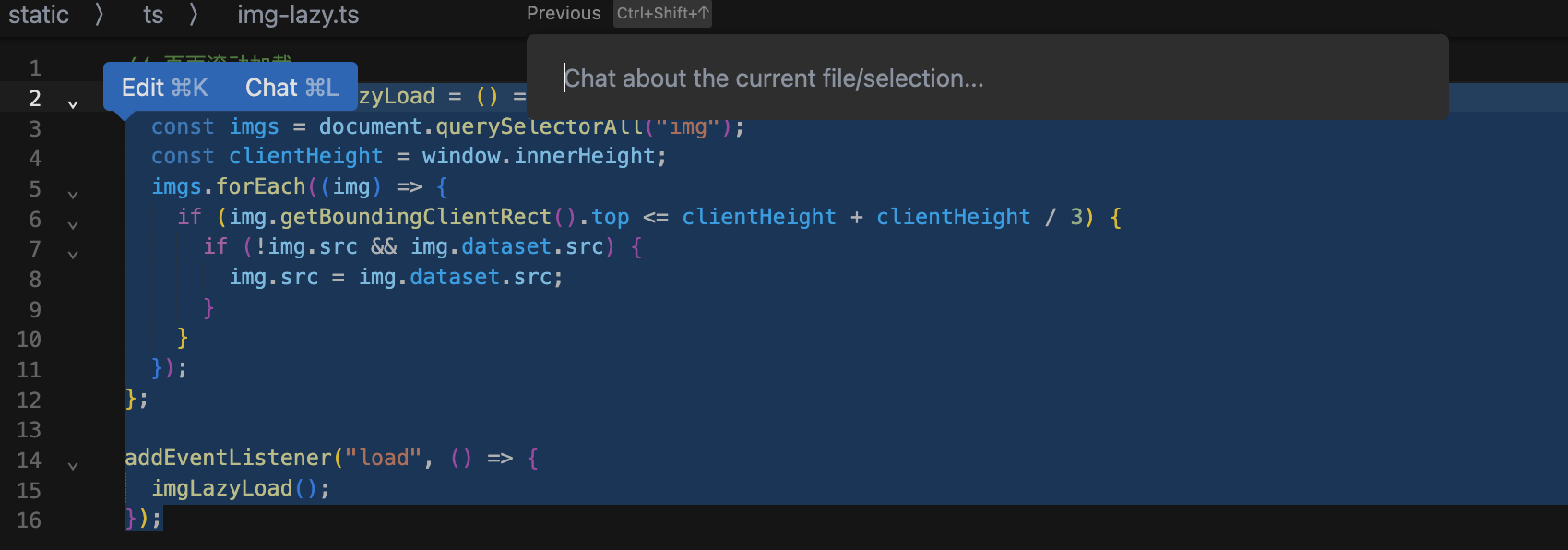The image size is (1568, 550).
Task: Click the imgLazyLoad() call on line 15
Action: tap(221, 489)
